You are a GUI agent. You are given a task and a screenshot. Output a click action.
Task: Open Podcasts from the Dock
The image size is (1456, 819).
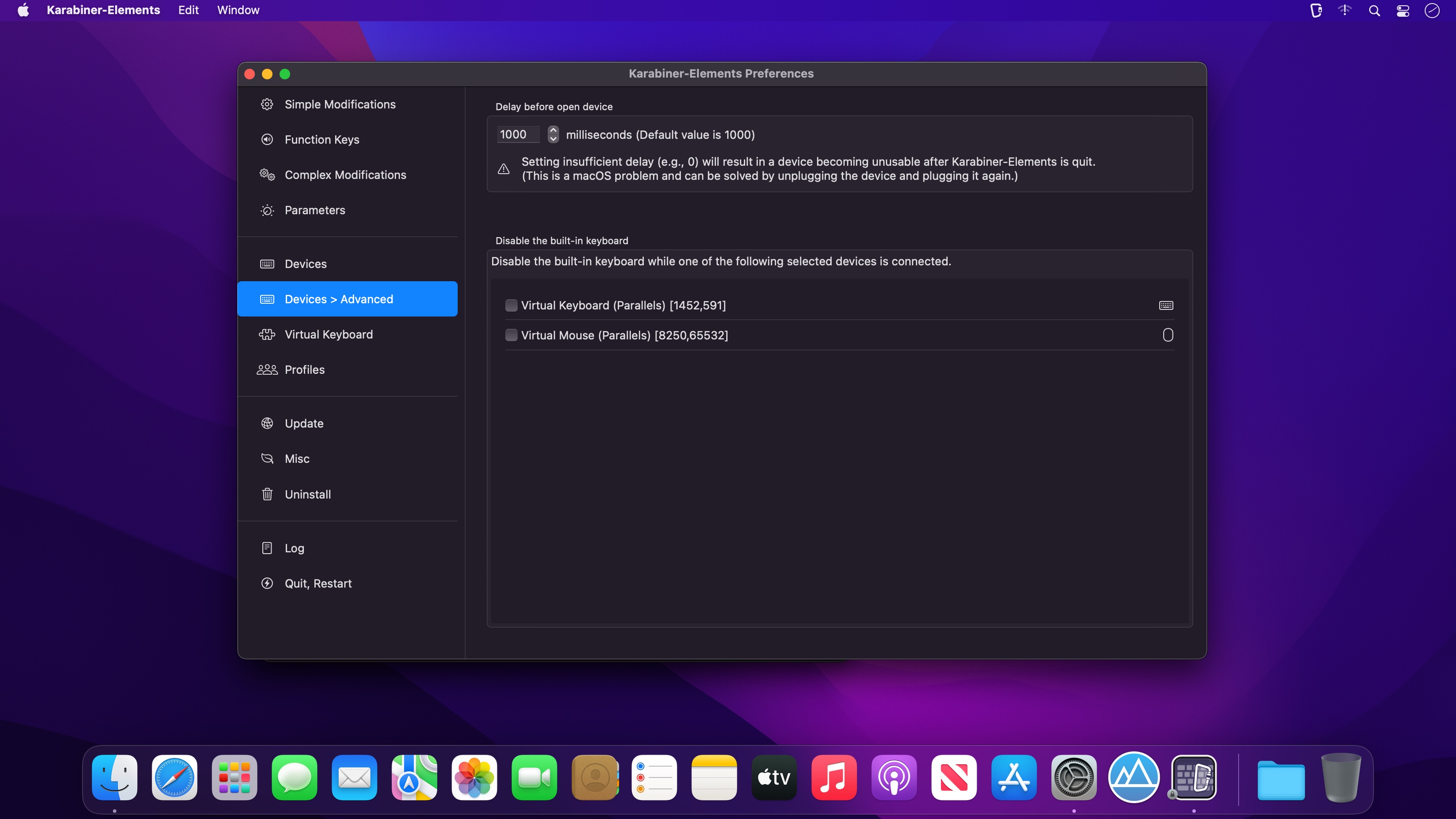click(x=894, y=777)
